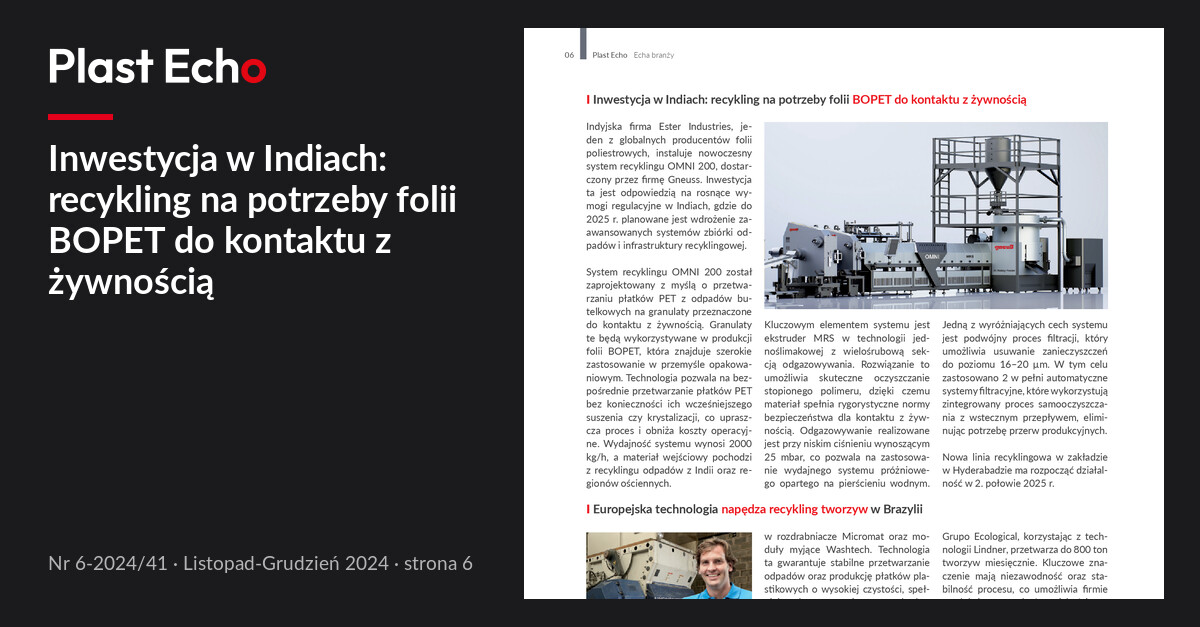Click the paragraph starting 'System recyklingu OMNI 200 został'
Viewport: 1200px width, 627px height.
(668, 376)
